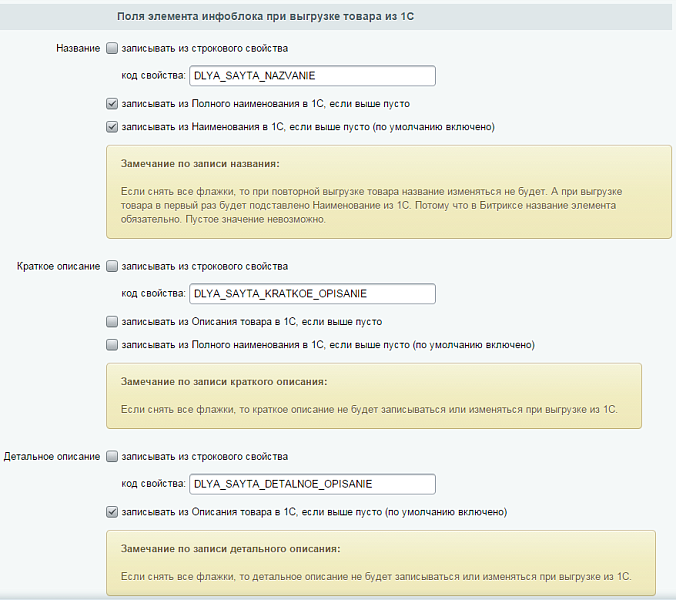
Task: Enable string property checkbox for Название
Action: tap(111, 48)
